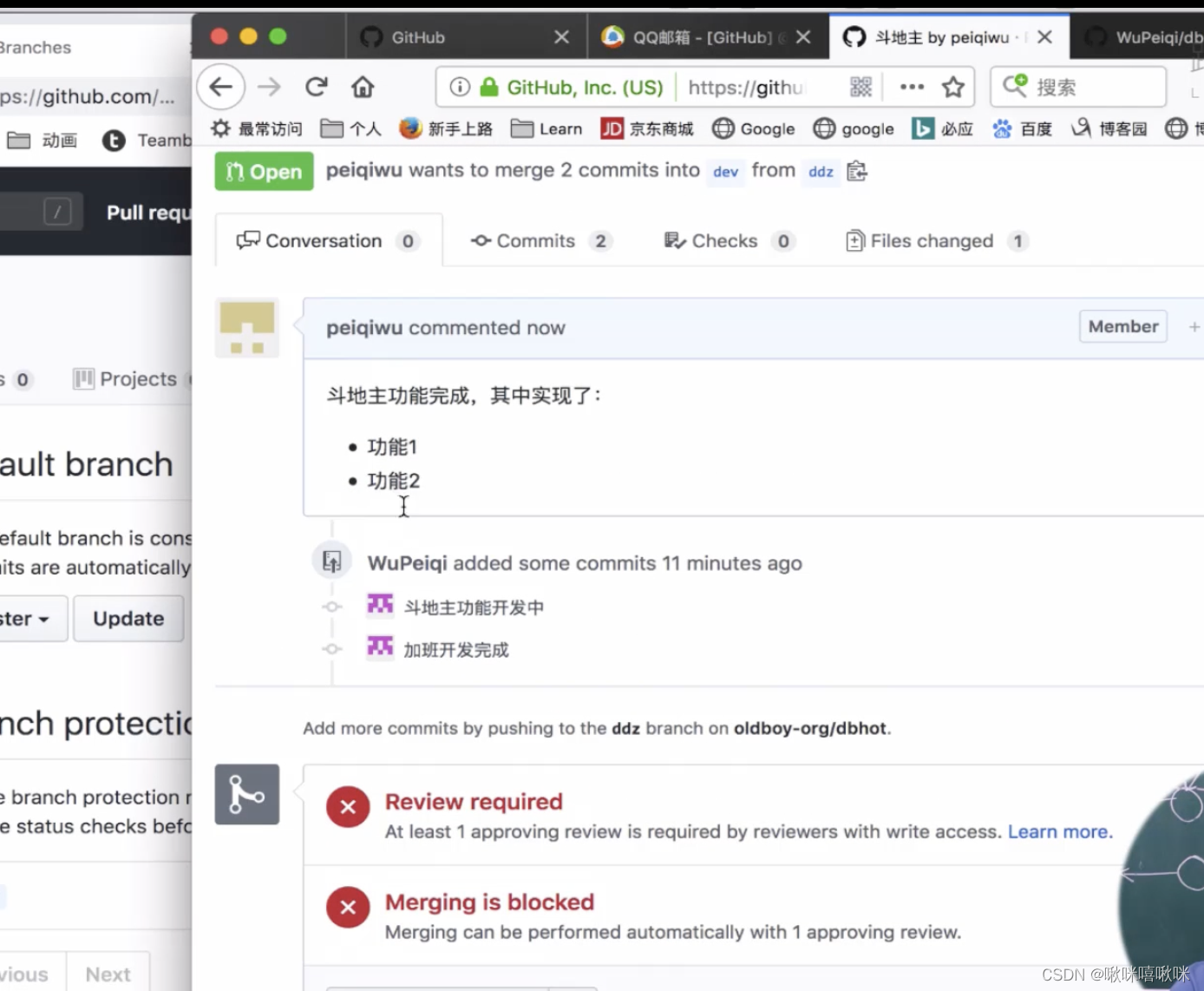Screen dimensions: 1204x991
Task: Open the Files changed tab
Action: [937, 240]
